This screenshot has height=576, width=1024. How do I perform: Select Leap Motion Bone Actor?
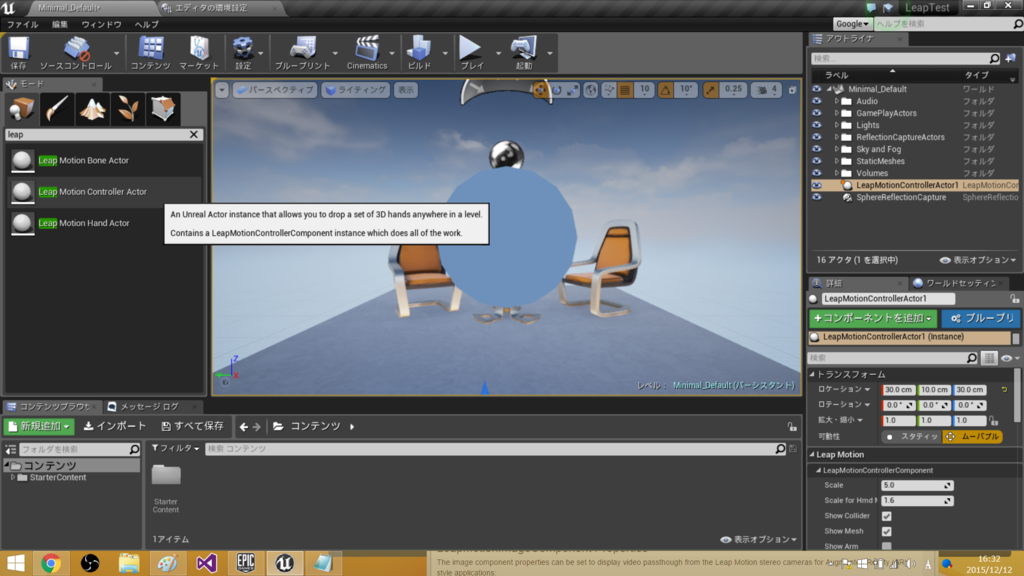pos(104,161)
